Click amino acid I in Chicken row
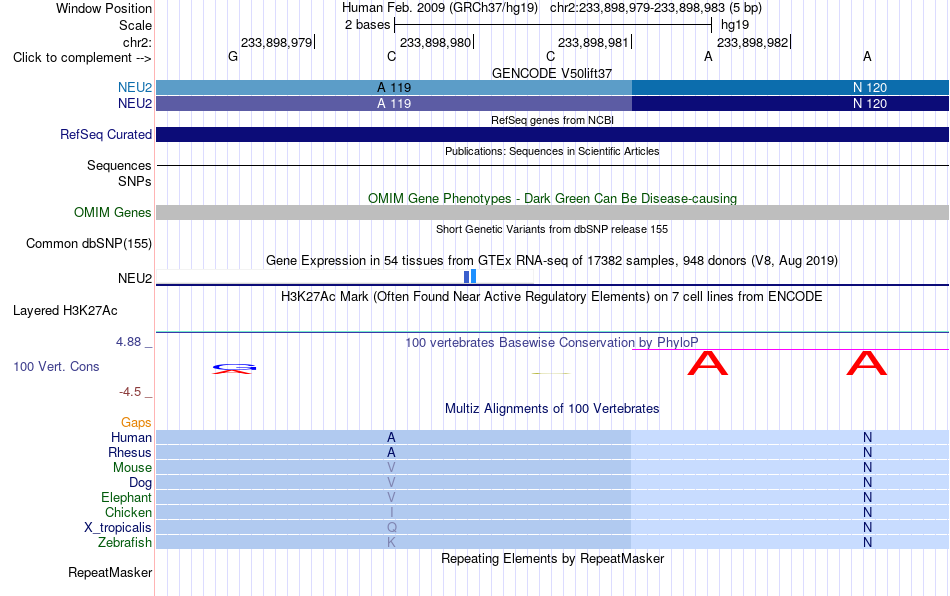Image resolution: width=950 pixels, height=596 pixels. 391,512
